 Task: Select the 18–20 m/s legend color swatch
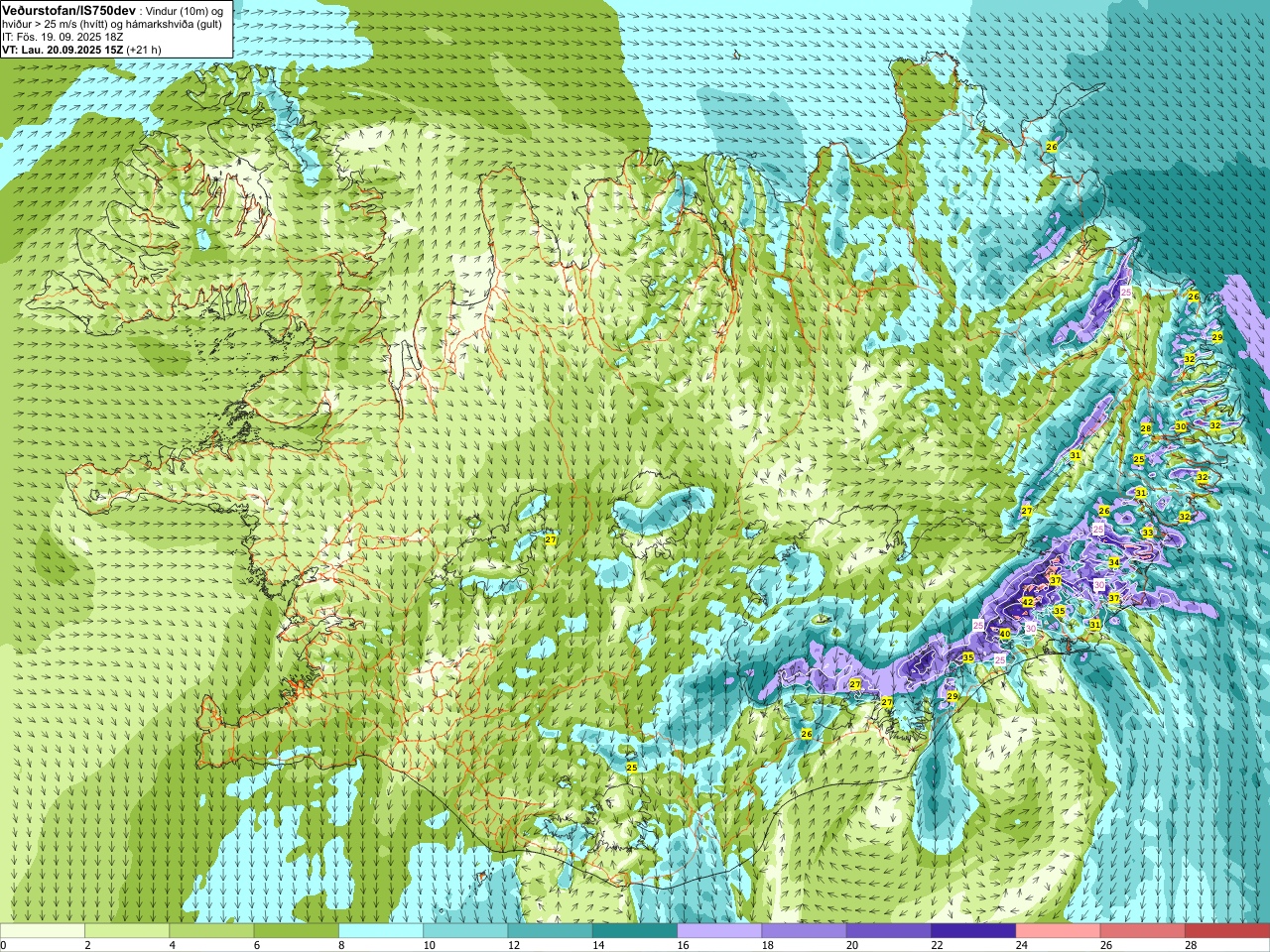coord(805,931)
